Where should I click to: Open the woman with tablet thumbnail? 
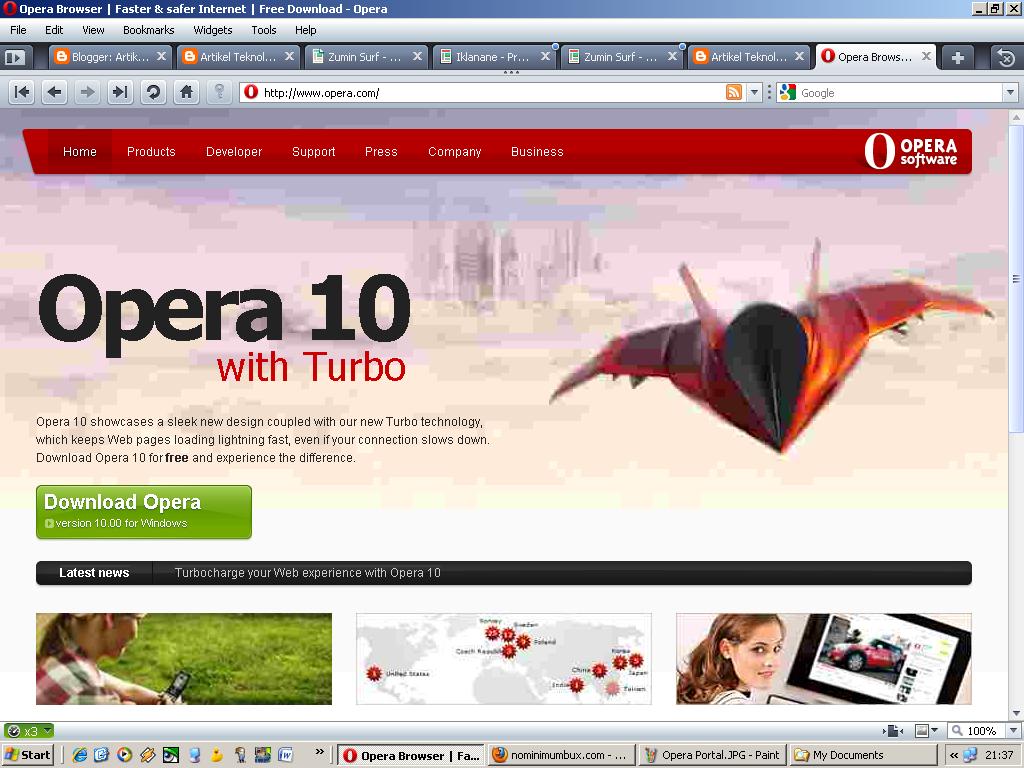824,659
